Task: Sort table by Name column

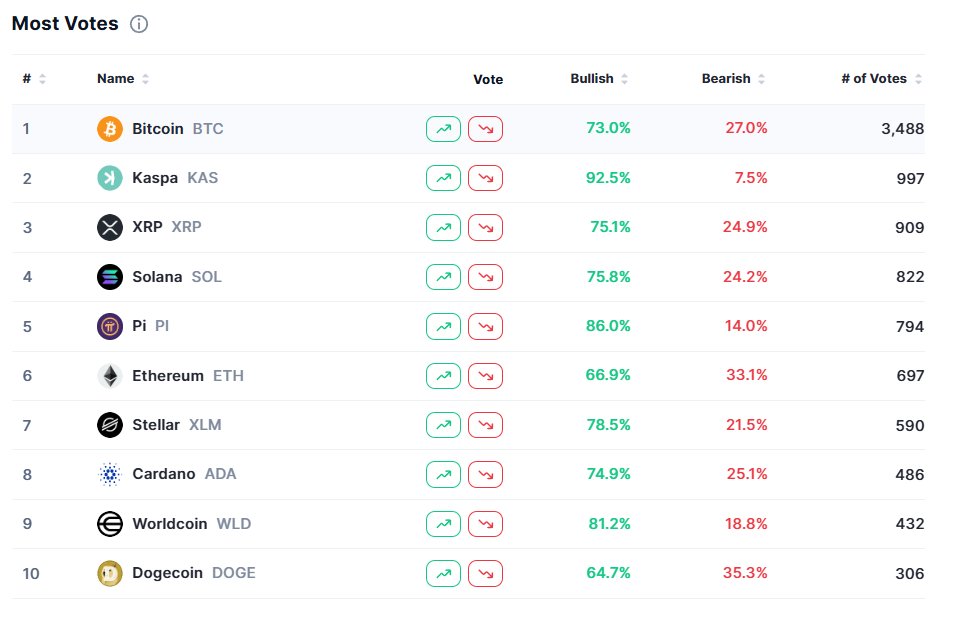Action: click(123, 79)
